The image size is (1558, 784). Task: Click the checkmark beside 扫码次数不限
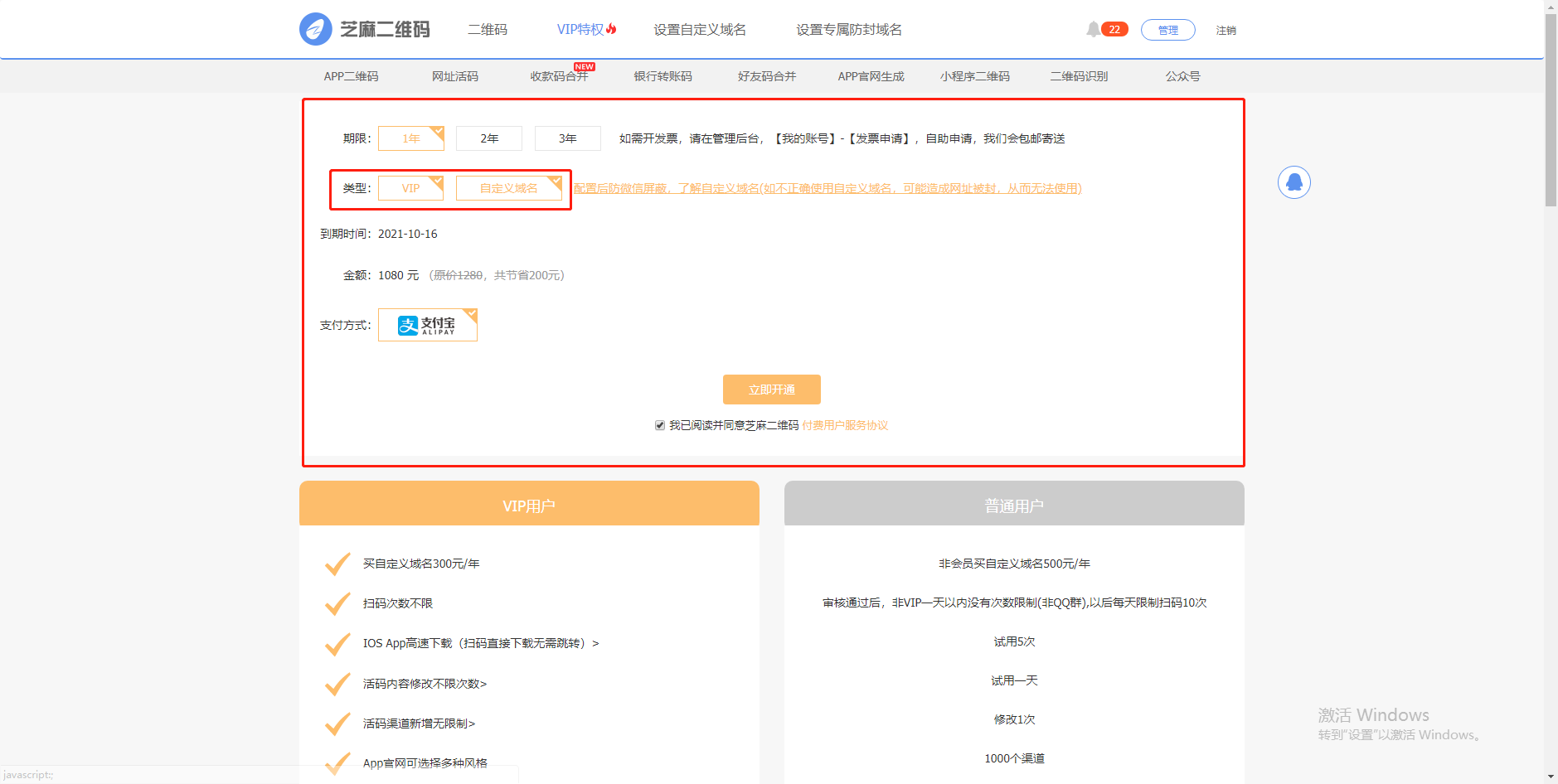337,603
